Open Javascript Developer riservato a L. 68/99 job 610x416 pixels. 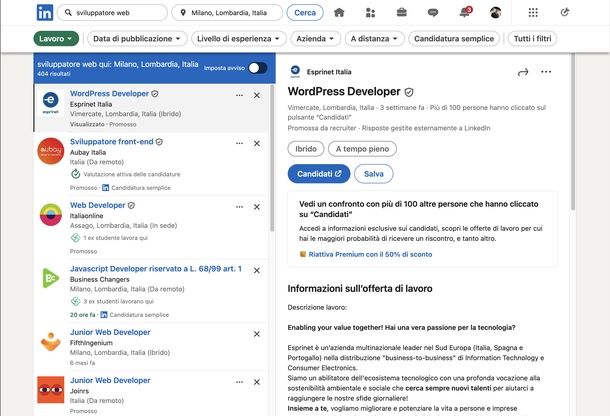tap(156, 269)
